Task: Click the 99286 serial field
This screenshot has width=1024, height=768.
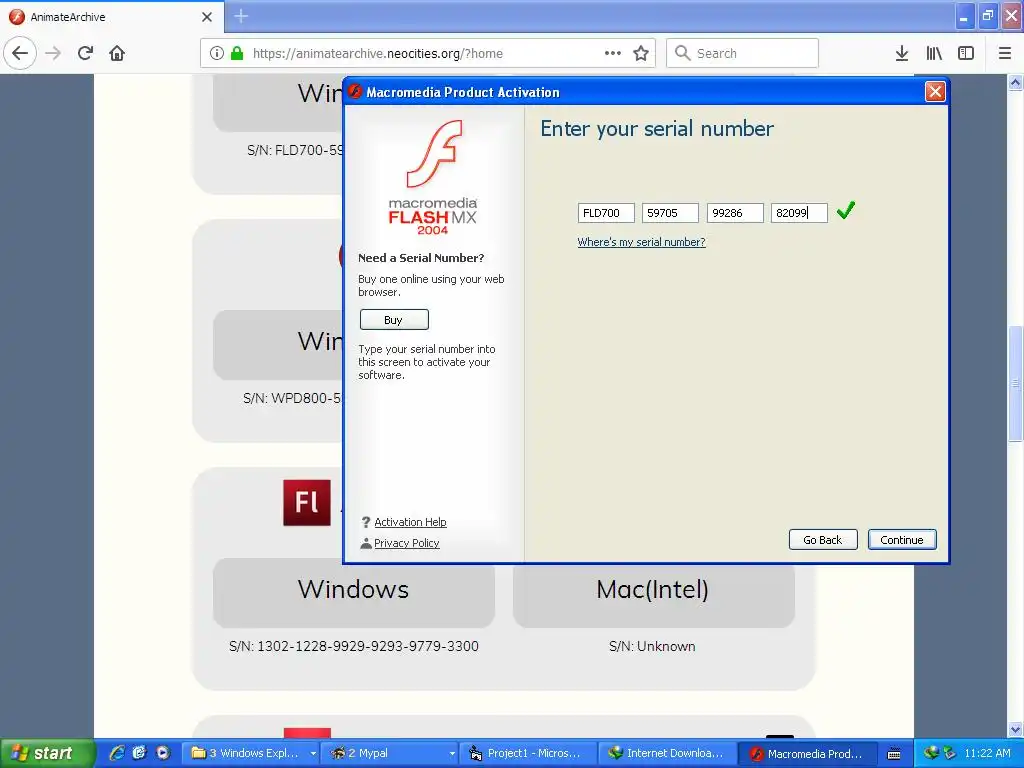Action: [x=735, y=213]
